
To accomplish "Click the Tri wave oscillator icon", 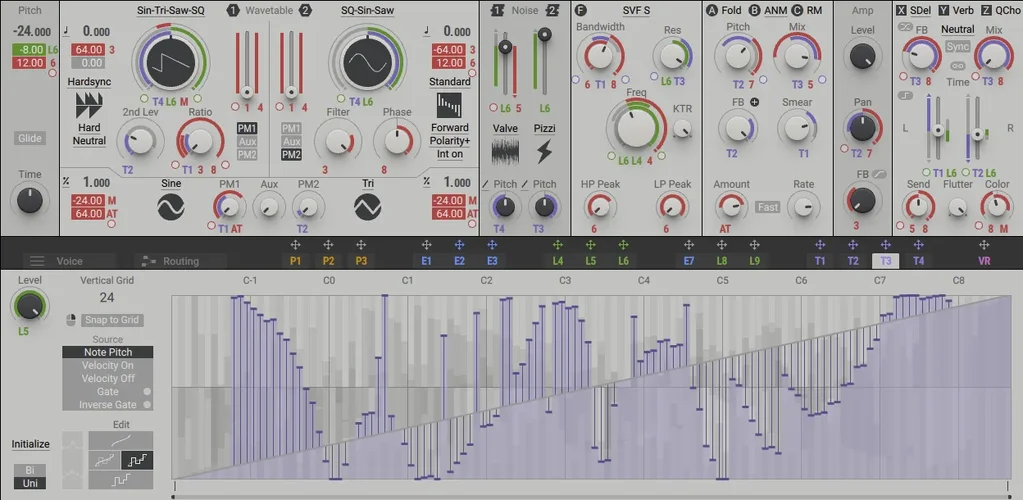I will tap(367, 206).
